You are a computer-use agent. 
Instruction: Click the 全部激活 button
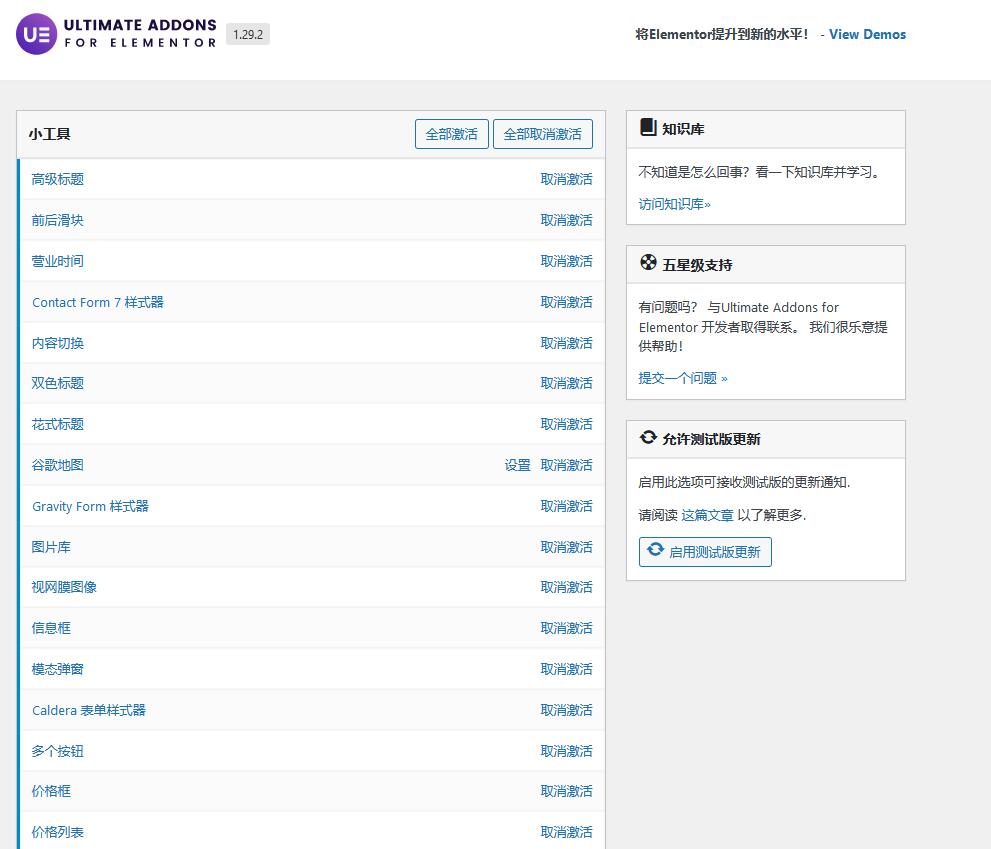(x=451, y=134)
